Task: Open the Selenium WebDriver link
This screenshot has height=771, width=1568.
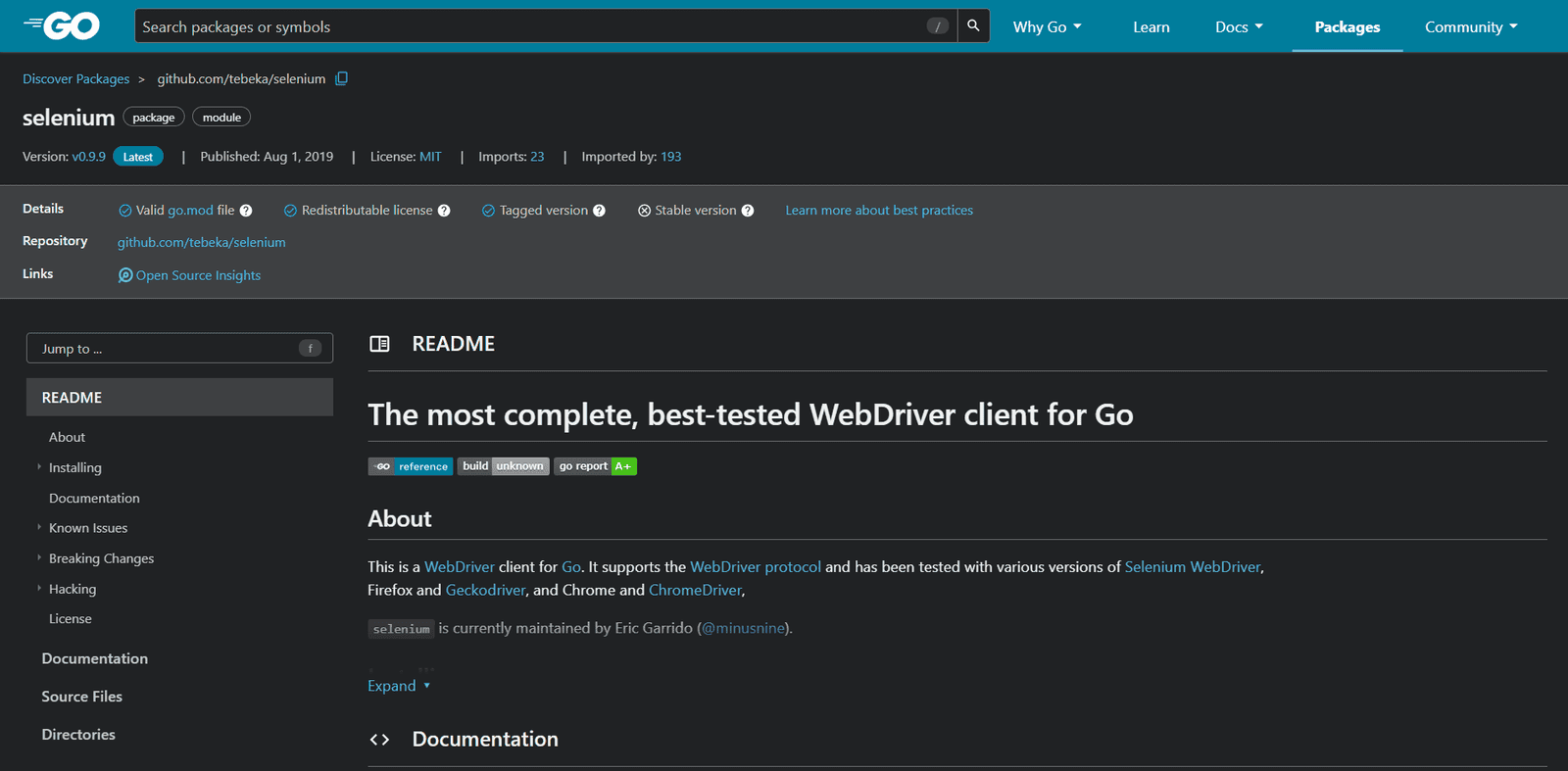Action: coord(1193,567)
